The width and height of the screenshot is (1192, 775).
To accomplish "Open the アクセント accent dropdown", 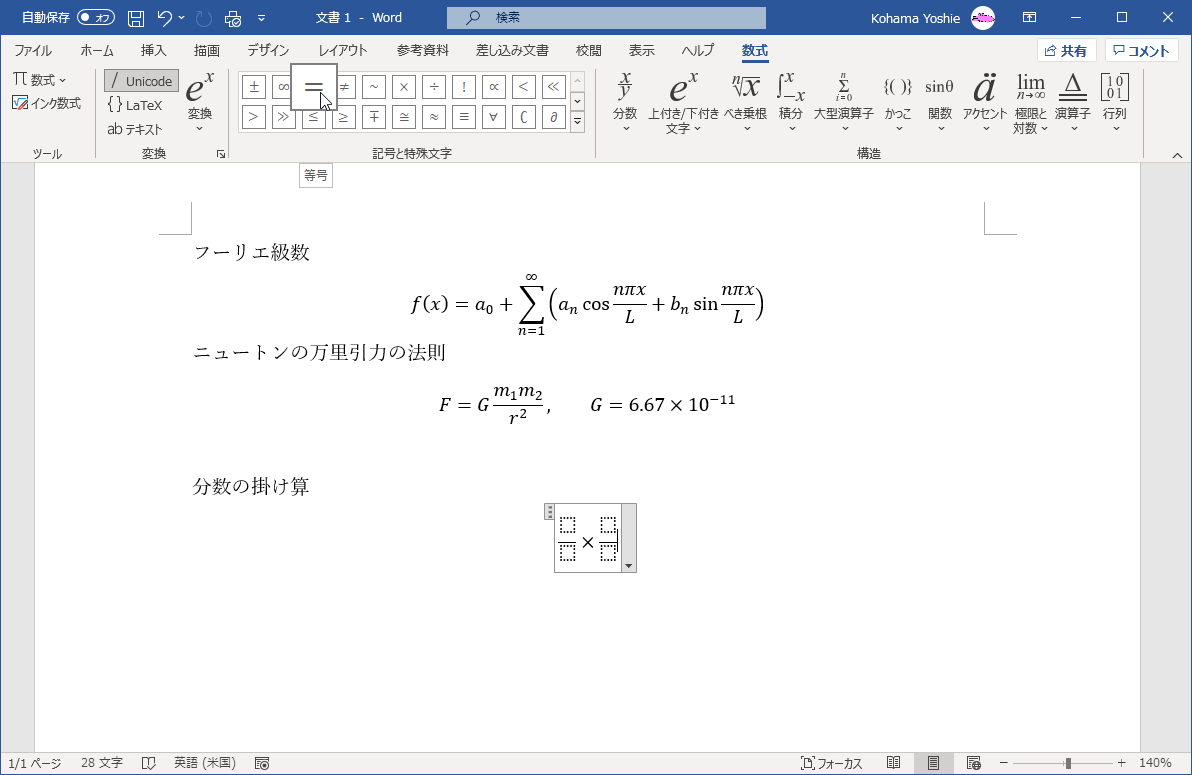I will click(985, 103).
